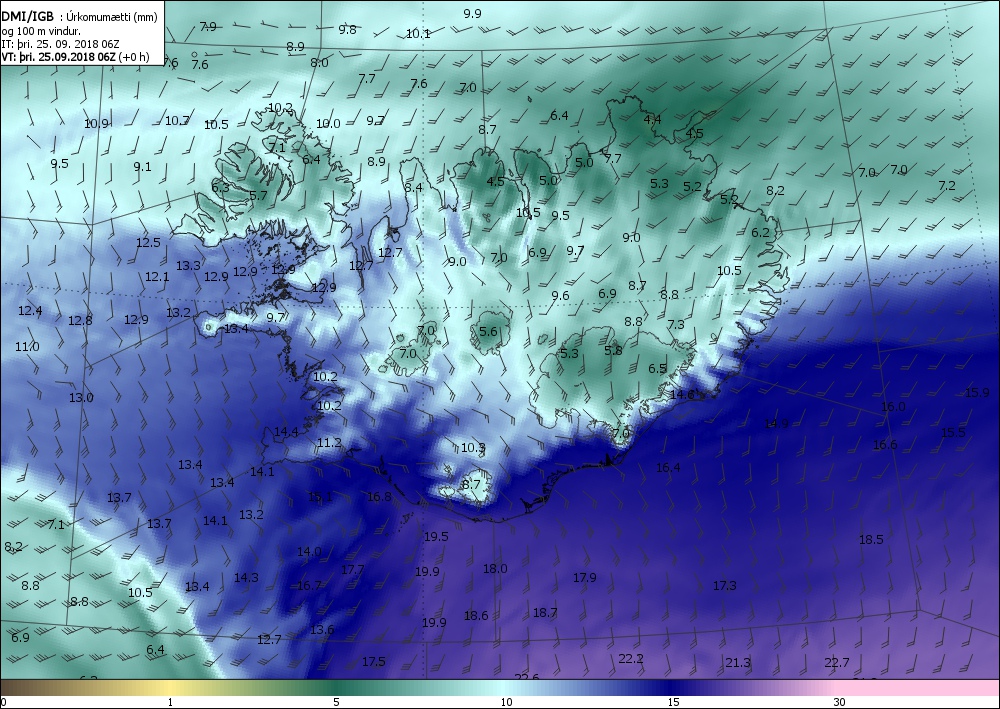Select the IT initial-time line in legend
The height and width of the screenshot is (709, 1000).
pos(61,43)
